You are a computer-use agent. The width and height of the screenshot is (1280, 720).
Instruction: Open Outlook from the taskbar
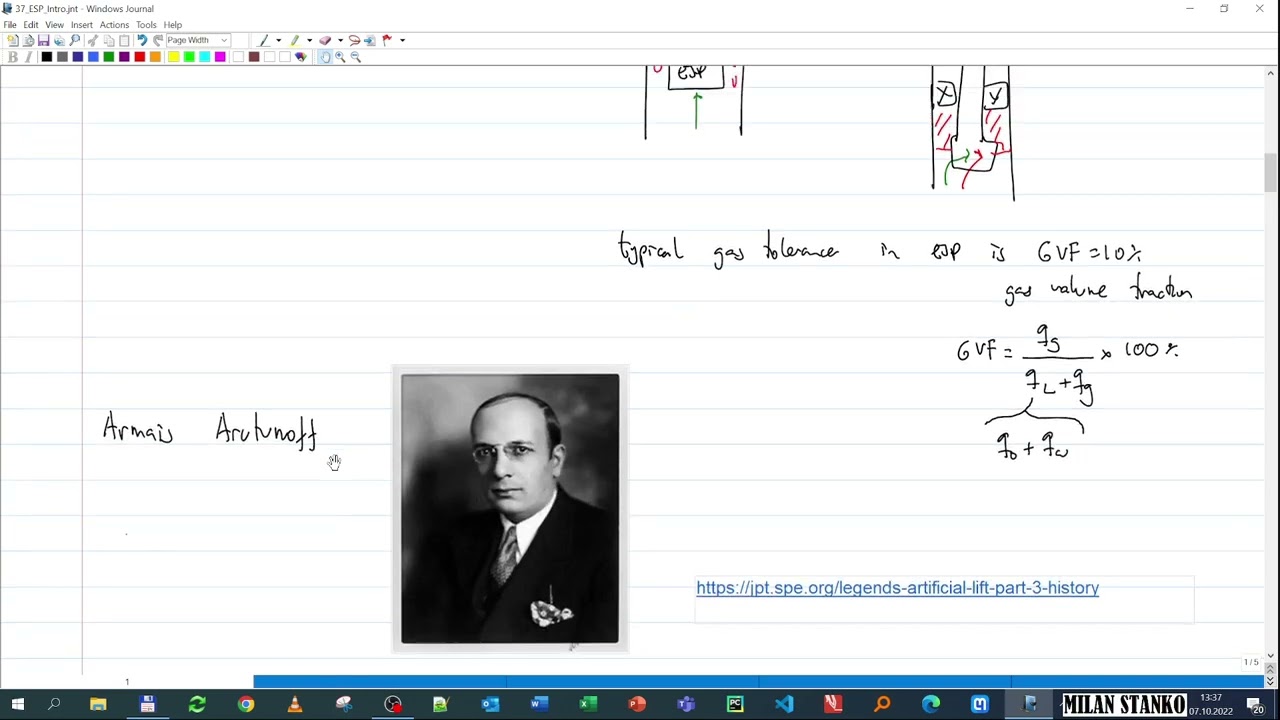click(x=490, y=704)
